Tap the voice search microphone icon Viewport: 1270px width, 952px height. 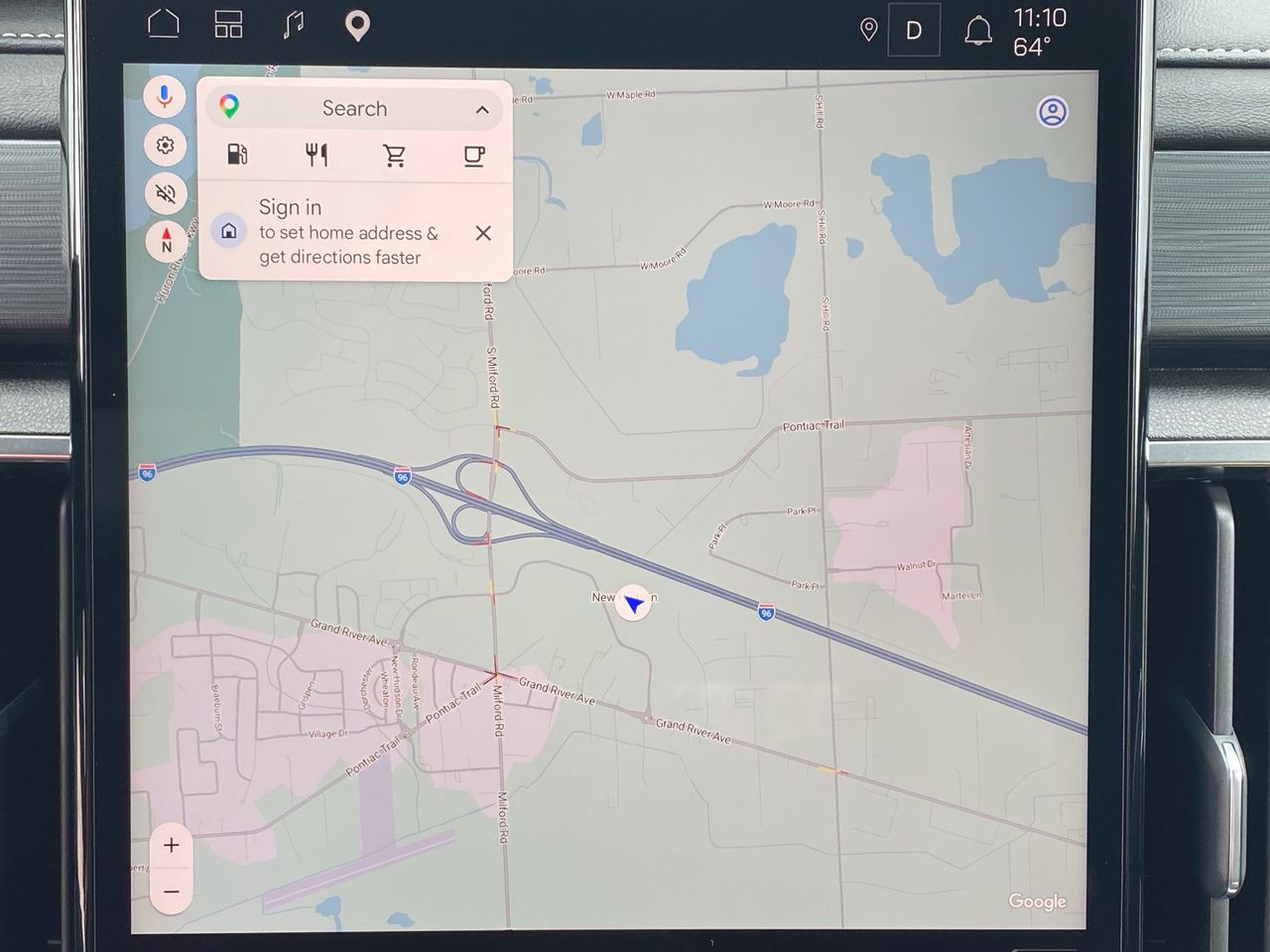(x=165, y=96)
